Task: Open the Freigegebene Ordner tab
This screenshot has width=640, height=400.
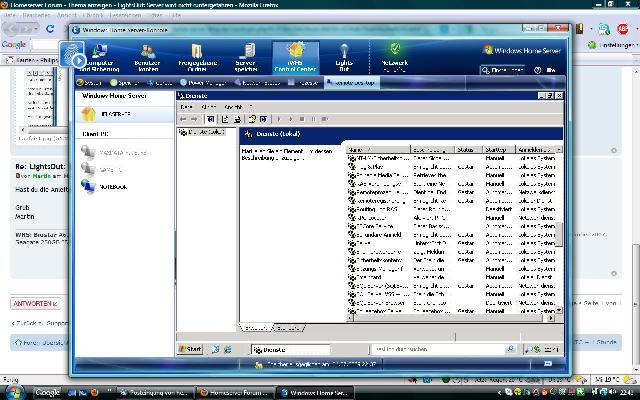Action: click(x=198, y=57)
